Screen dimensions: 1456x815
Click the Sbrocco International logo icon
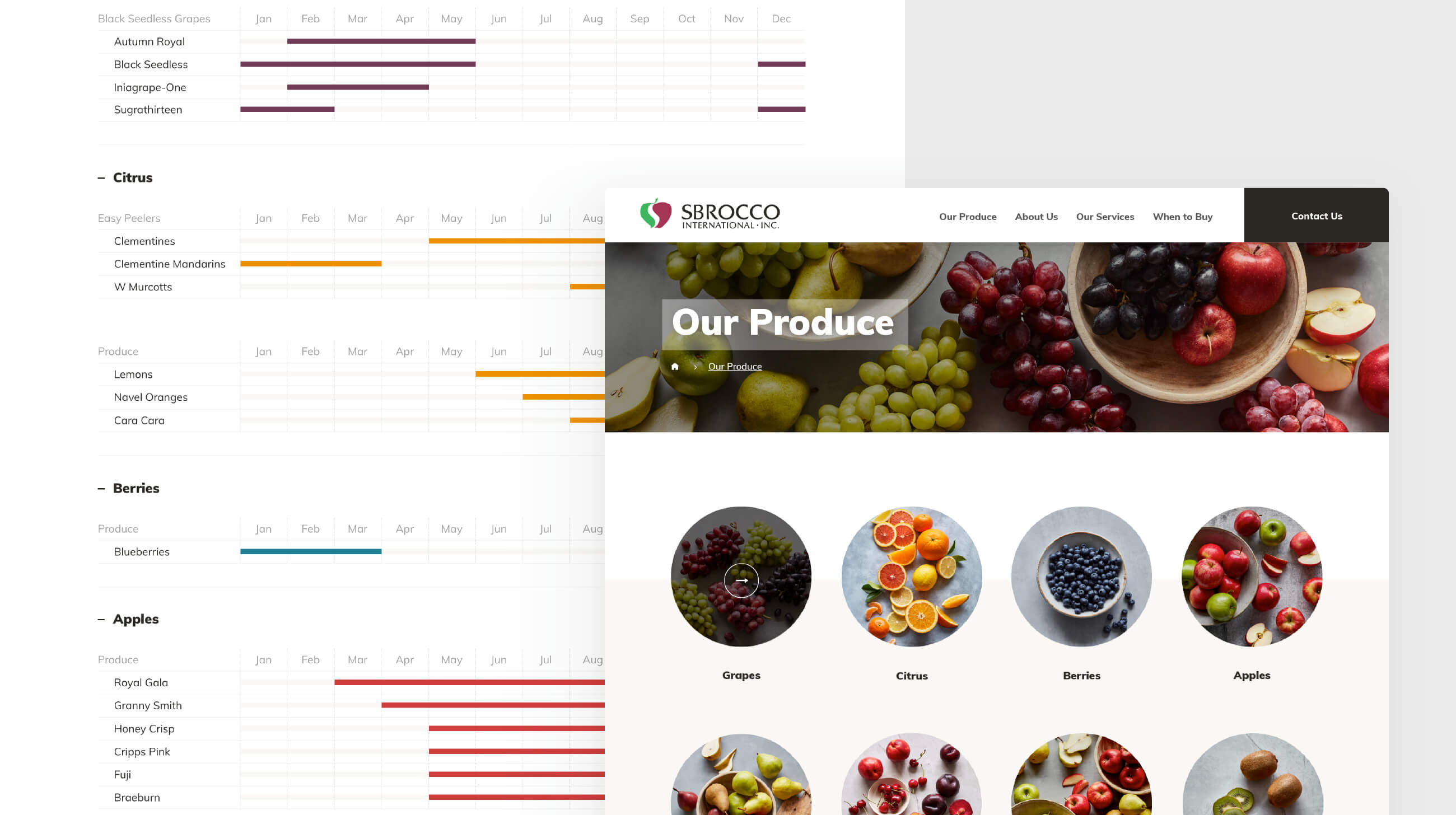click(656, 214)
